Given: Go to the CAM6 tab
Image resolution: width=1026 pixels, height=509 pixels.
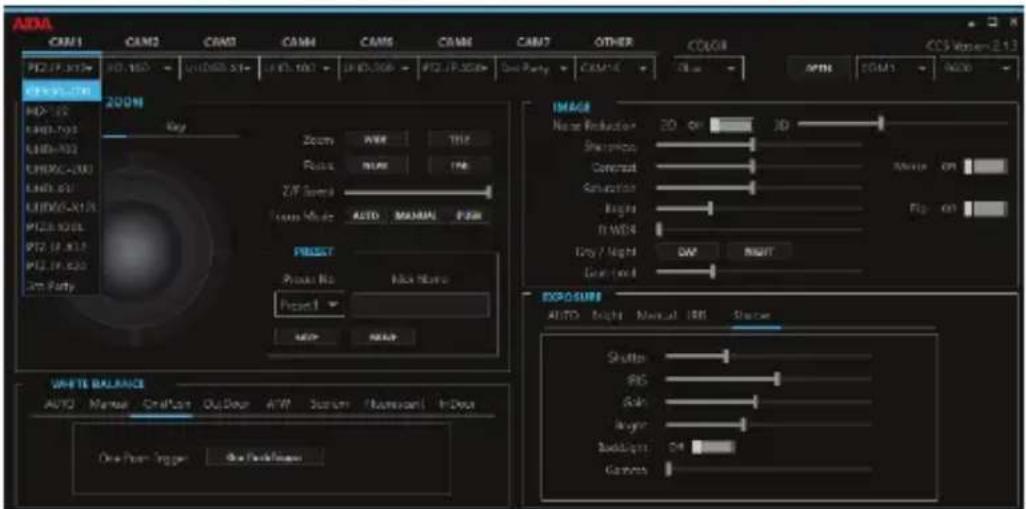Looking at the screenshot, I should (x=455, y=42).
